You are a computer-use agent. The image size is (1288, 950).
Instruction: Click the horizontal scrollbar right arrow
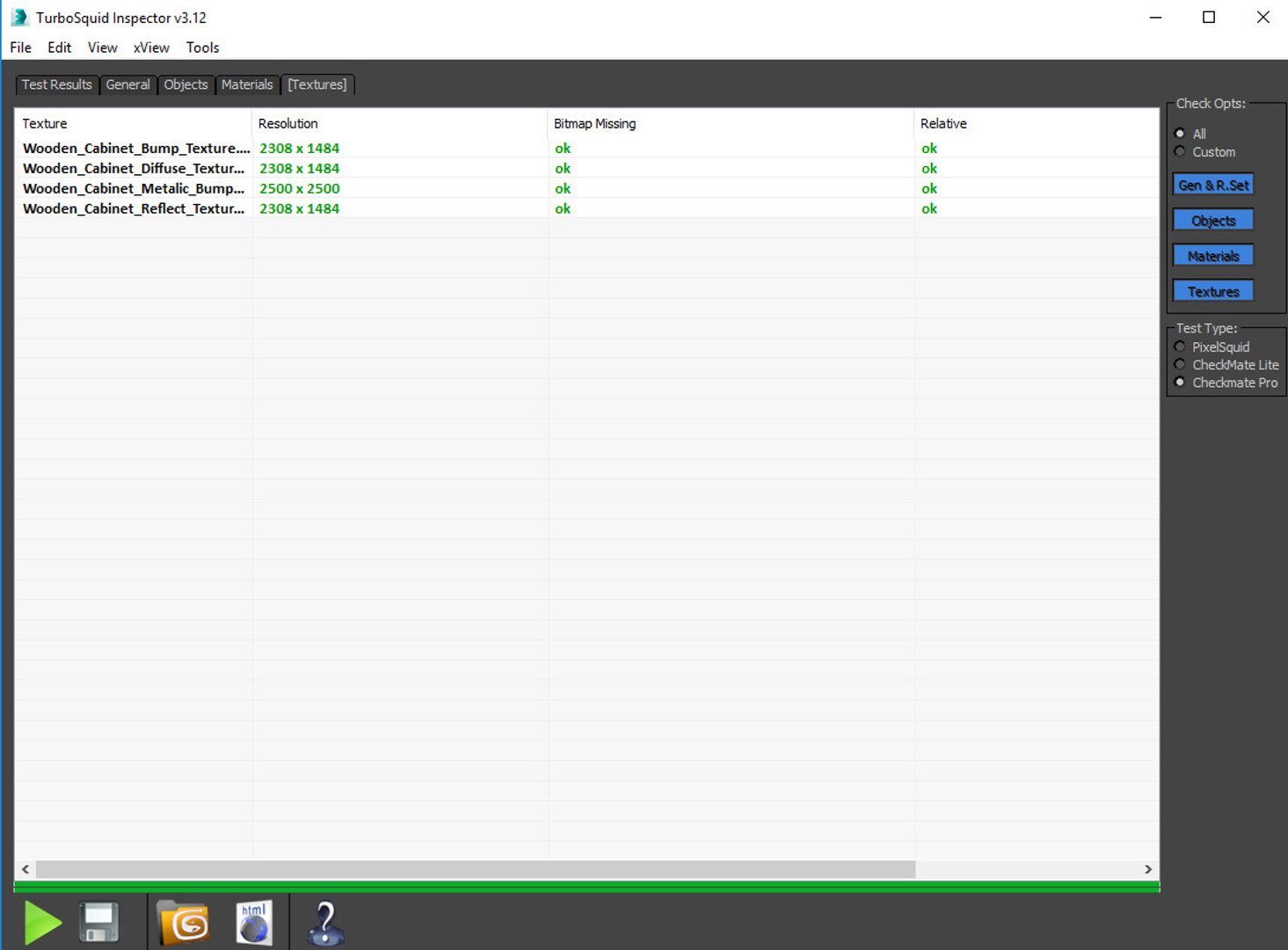point(1148,869)
